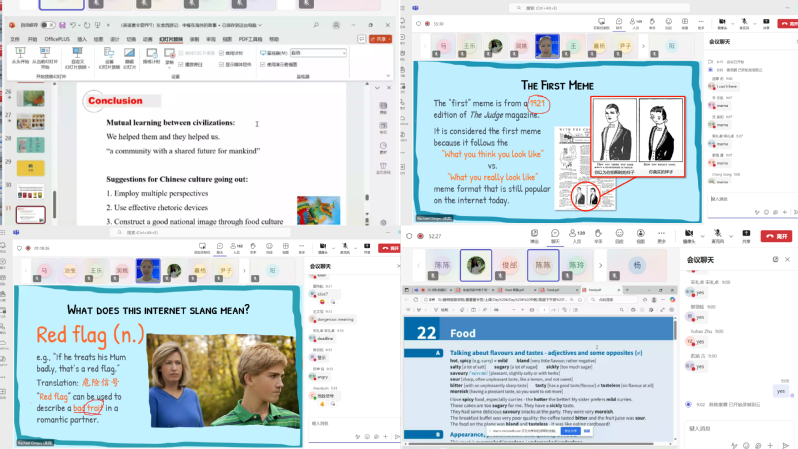Viewport: 798px width, 449px height.
Task: Click the red 共享 share button in PowerPoint
Action: tap(380, 39)
